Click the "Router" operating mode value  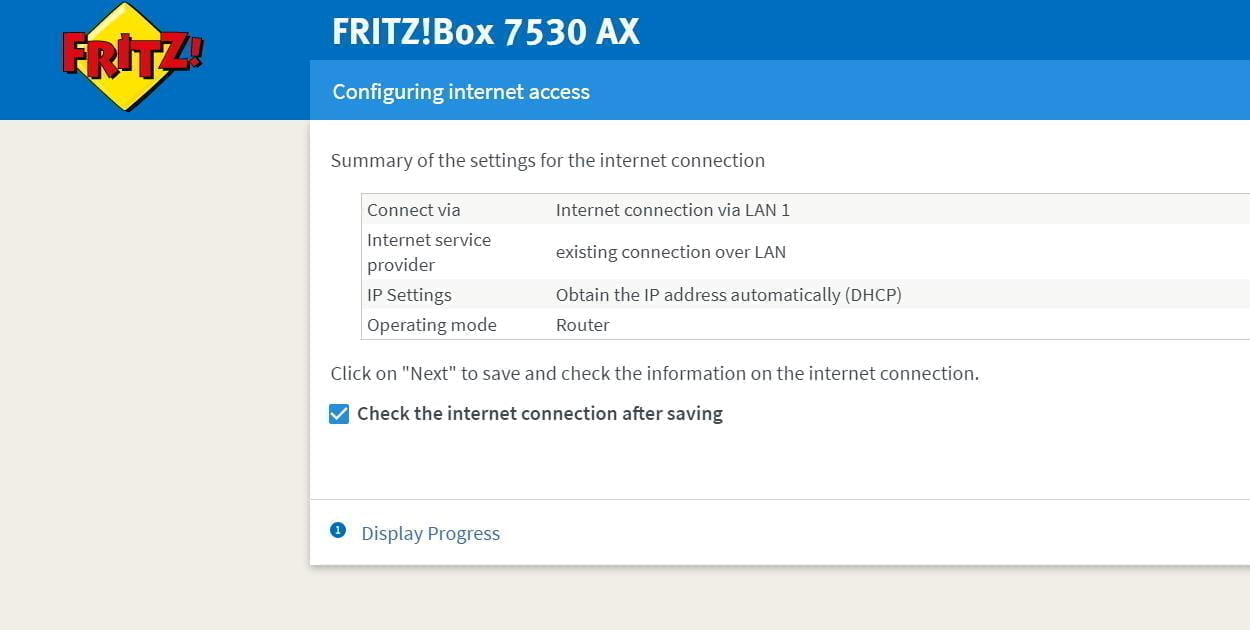click(x=582, y=325)
